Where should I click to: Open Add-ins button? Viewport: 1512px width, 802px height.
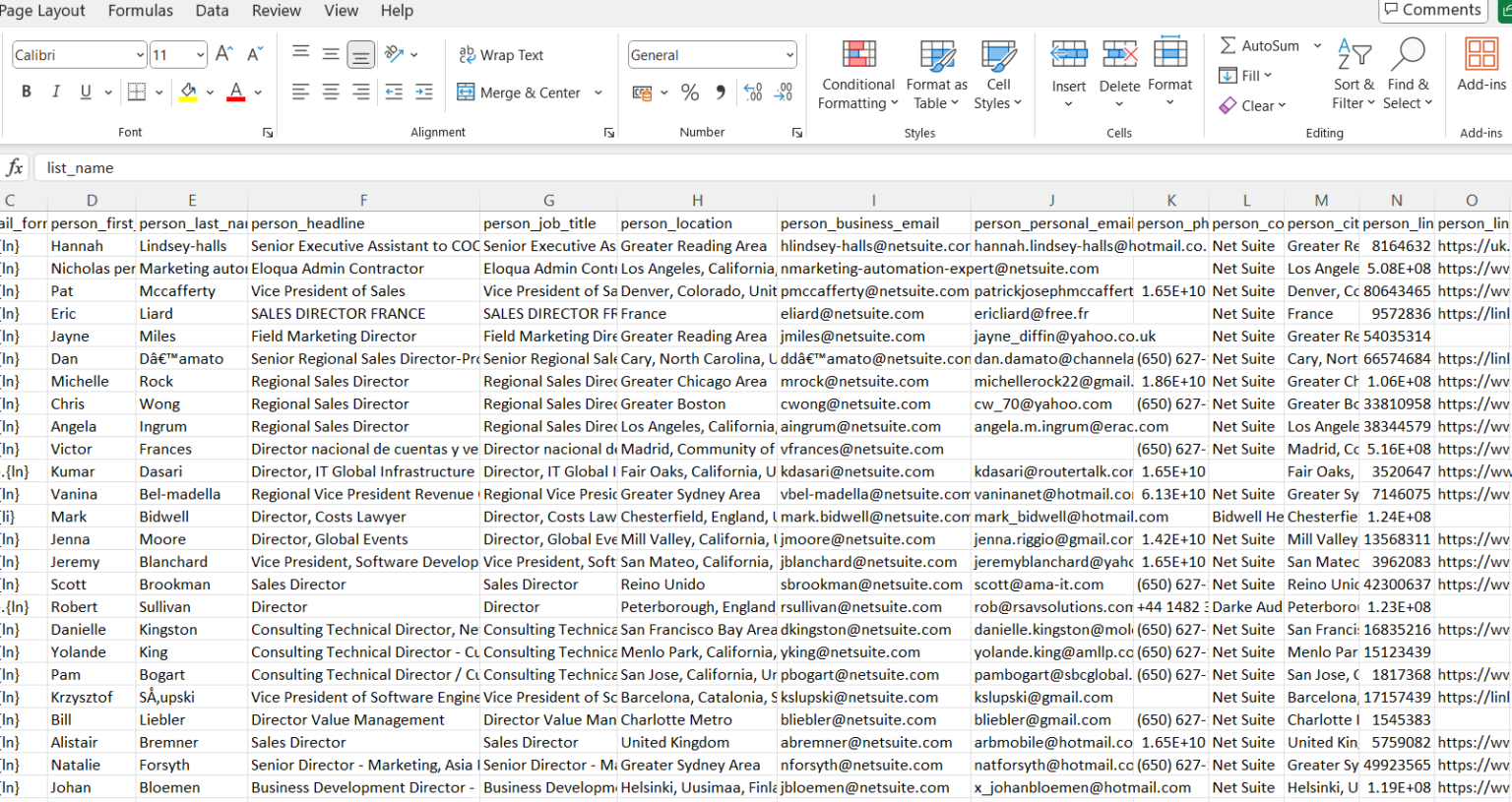[x=1481, y=65]
